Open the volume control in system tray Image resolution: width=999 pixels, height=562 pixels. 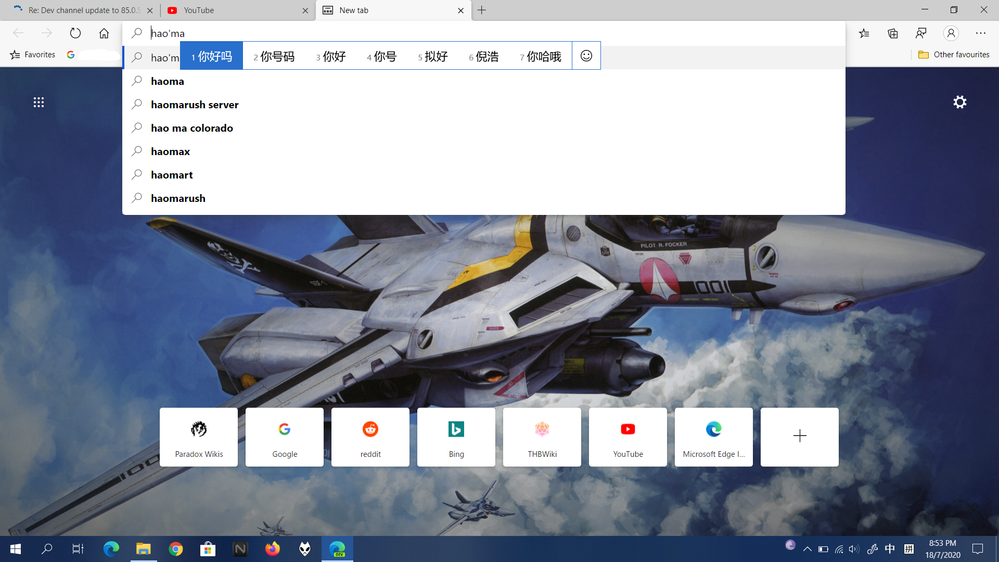pyautogui.click(x=854, y=549)
